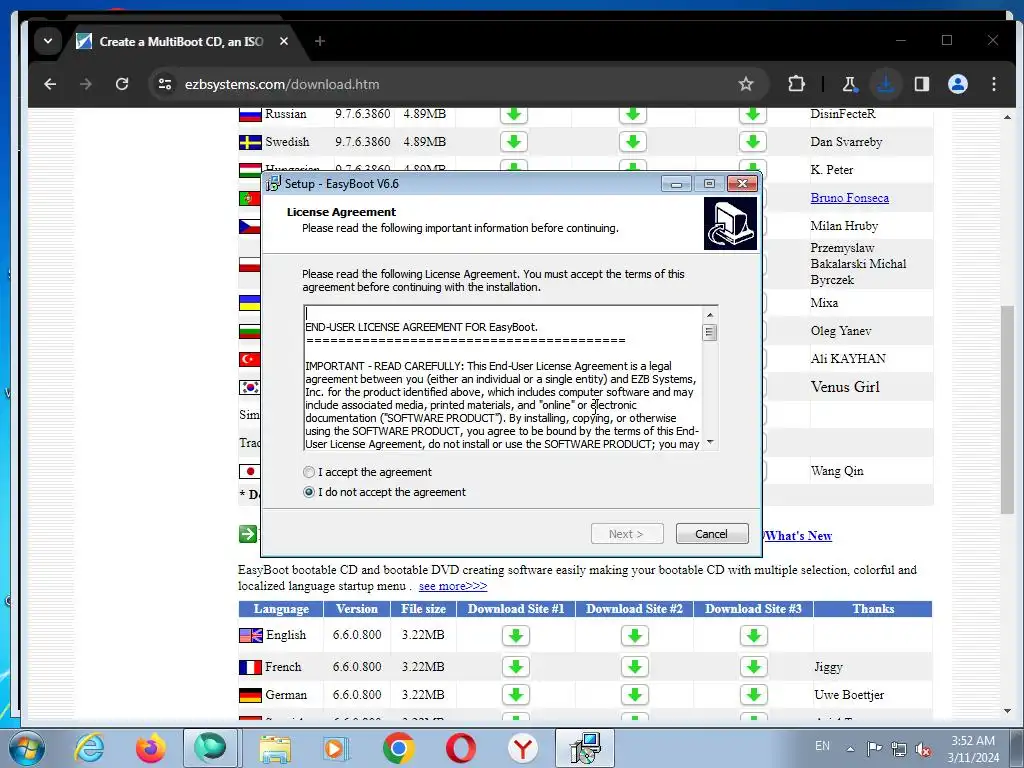Launch Internet Explorer from taskbar
The width and height of the screenshot is (1024, 768).
click(89, 748)
